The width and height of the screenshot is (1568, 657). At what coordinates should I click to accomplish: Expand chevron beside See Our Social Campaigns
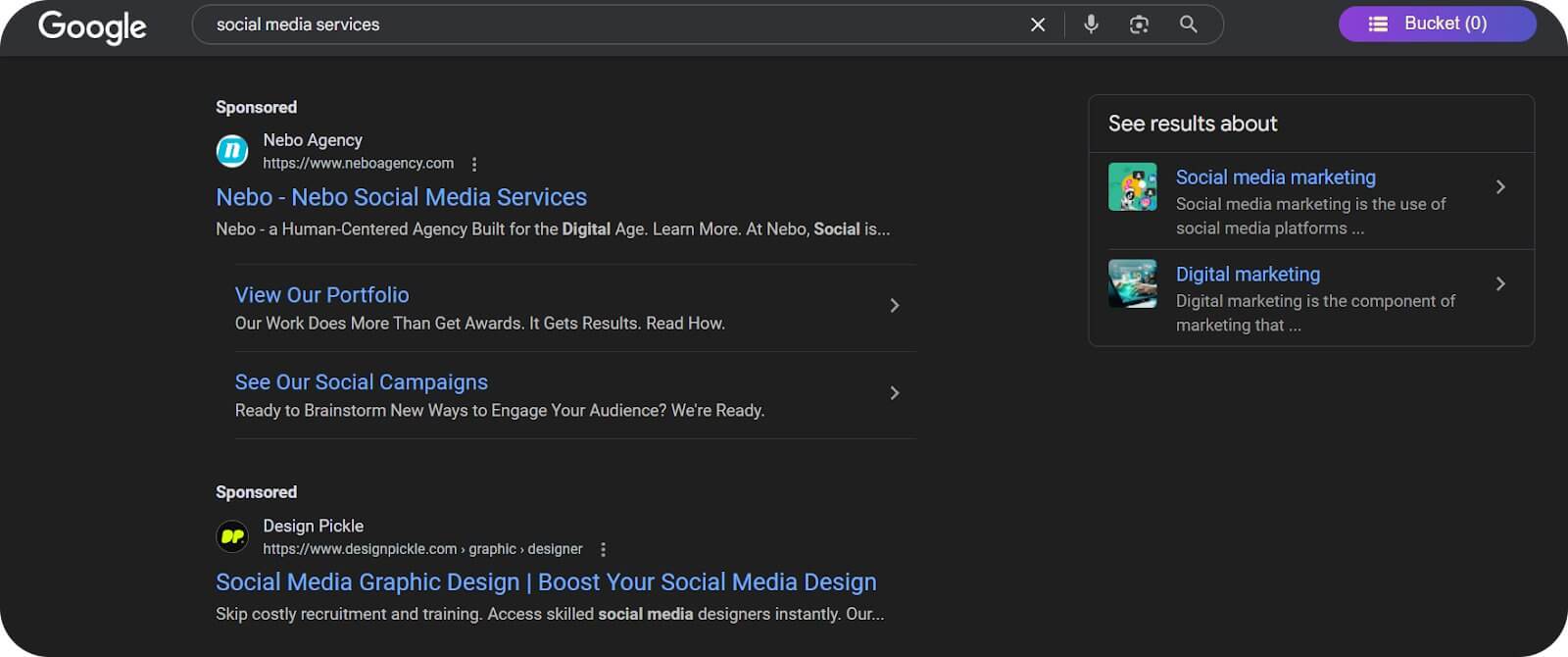tap(894, 393)
